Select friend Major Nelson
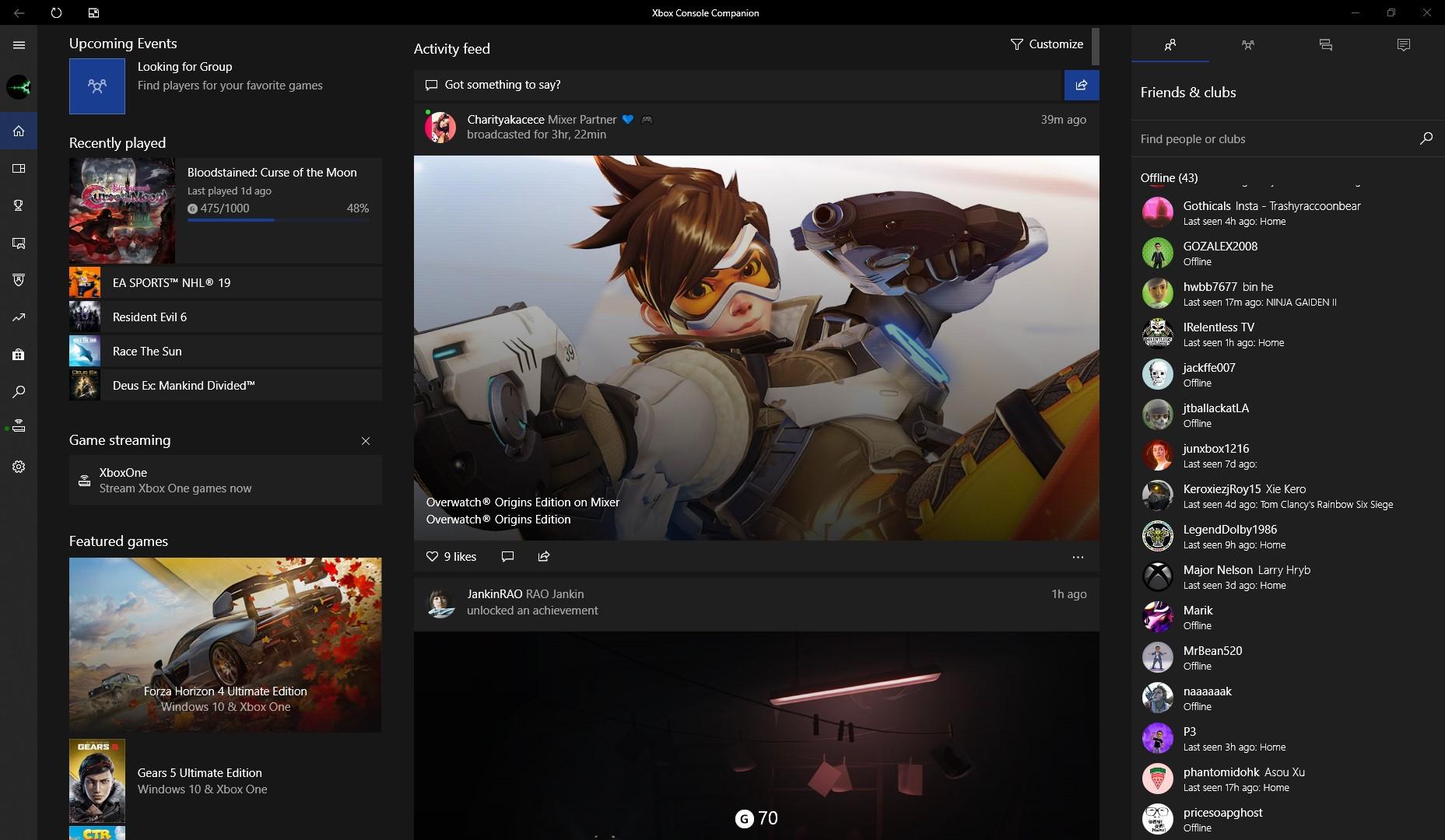Screen dimensions: 1445x840 coord(1288,576)
